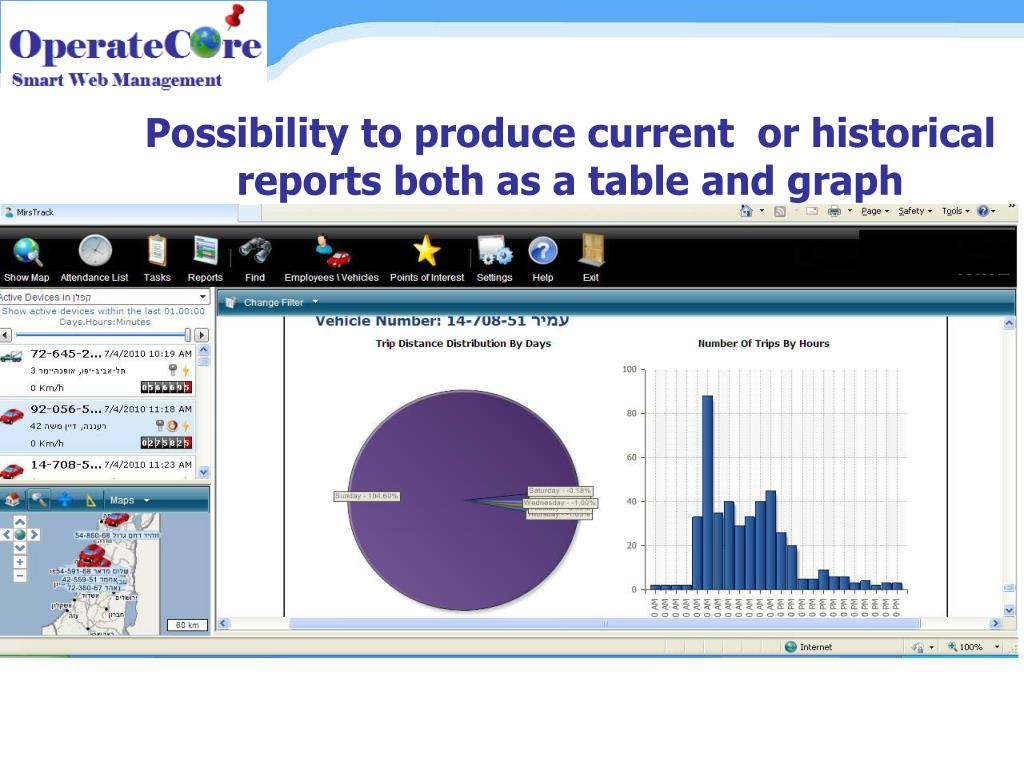The width and height of the screenshot is (1024, 768).
Task: Click the browser Print icon
Action: 835,211
